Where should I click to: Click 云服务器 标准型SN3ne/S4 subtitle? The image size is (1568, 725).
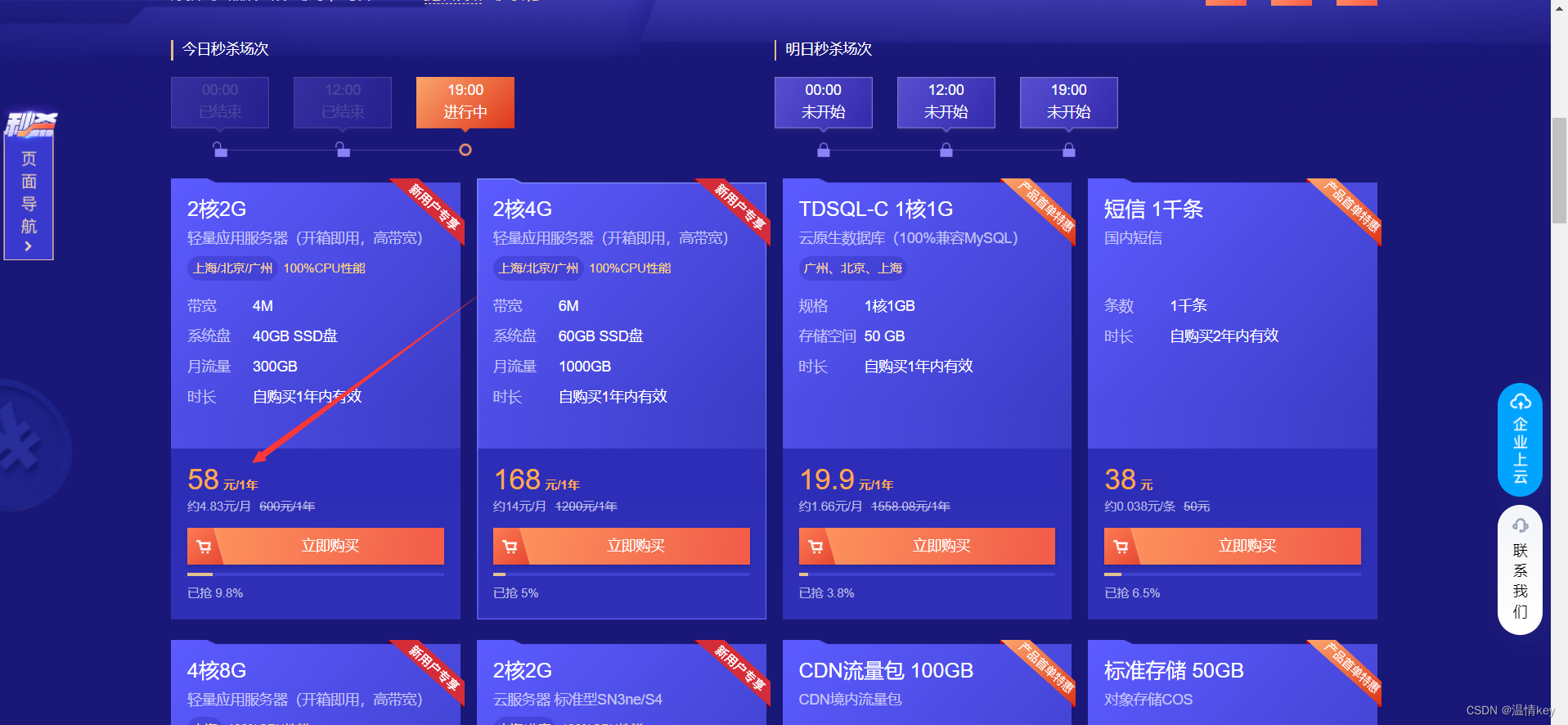[x=577, y=700]
